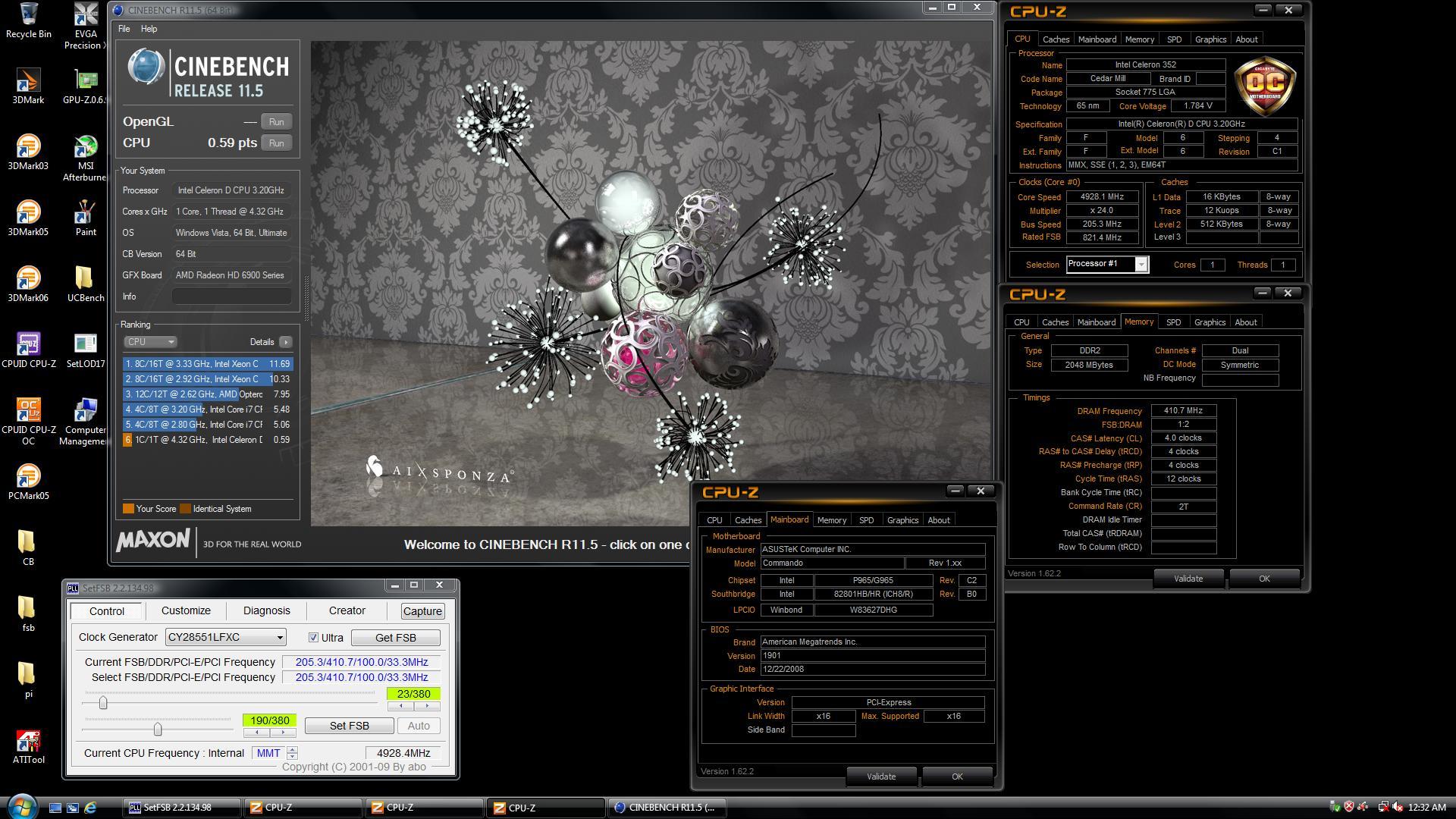Click the left arrow under 190/380 in SetFSB
The width and height of the screenshot is (1456, 819).
coord(256,733)
